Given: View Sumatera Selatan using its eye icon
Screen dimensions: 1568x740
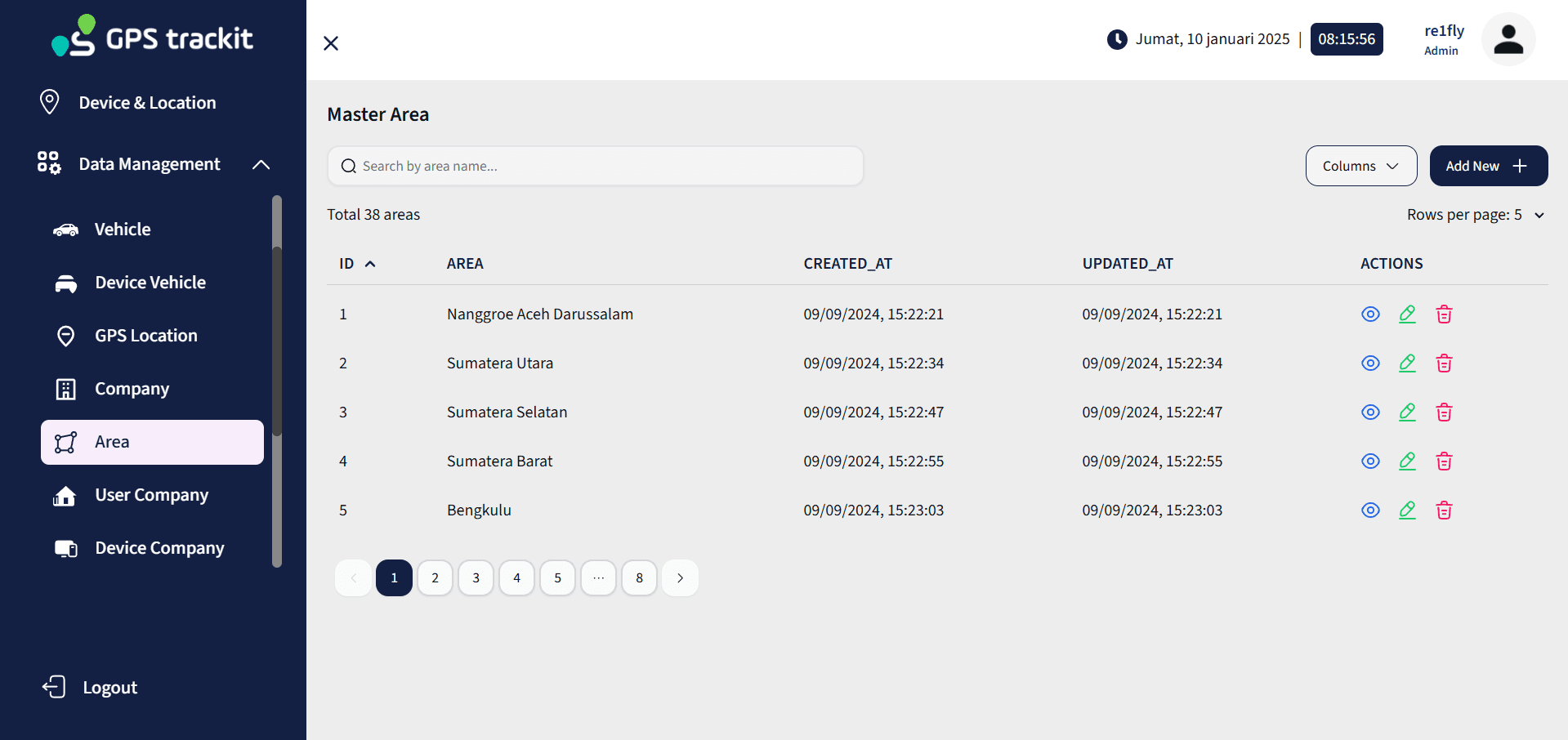Looking at the screenshot, I should 1370,412.
